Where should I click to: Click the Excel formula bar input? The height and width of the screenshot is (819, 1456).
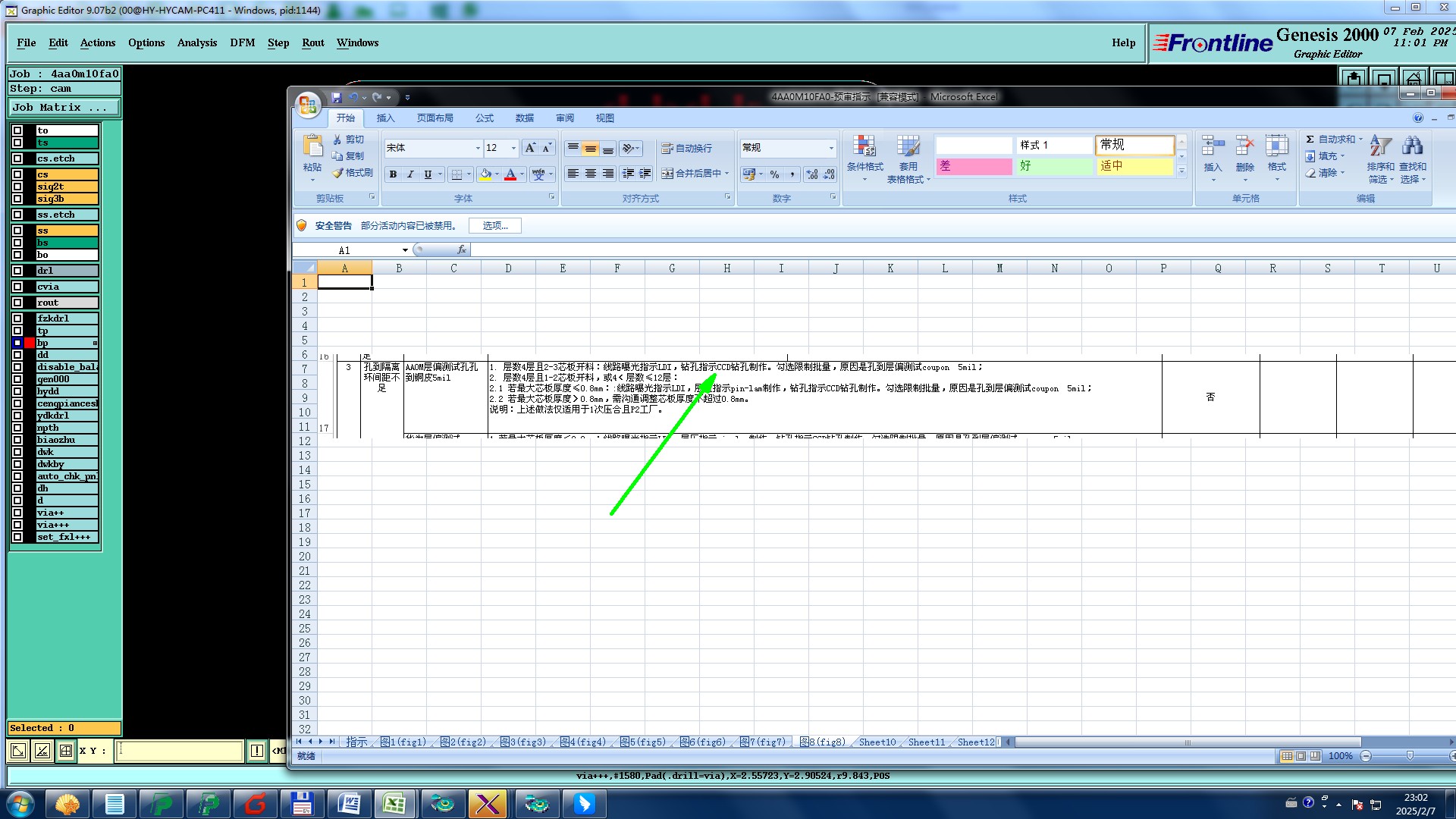(963, 250)
